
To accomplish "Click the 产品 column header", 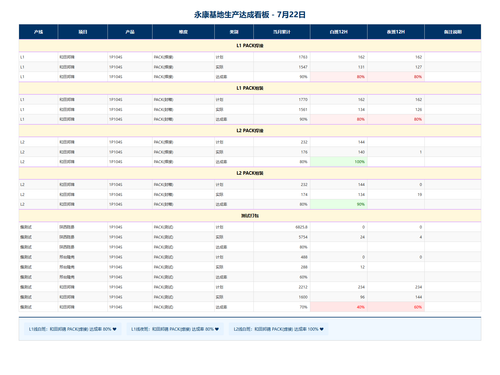I will tap(130, 32).
